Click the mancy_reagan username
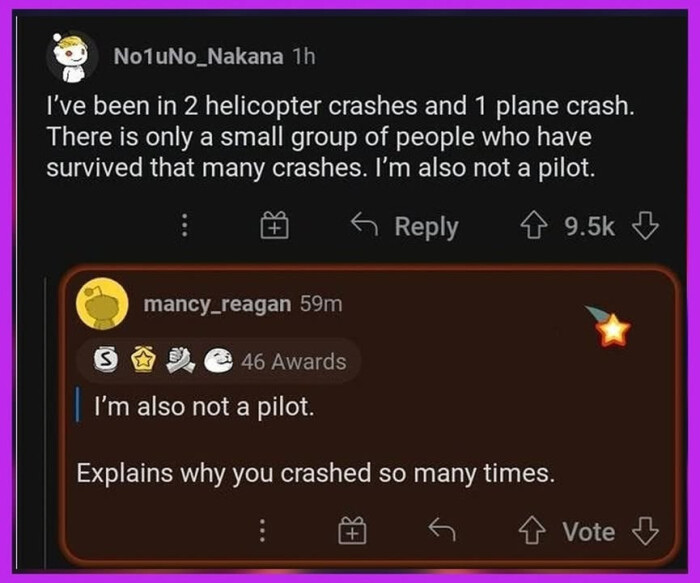The height and width of the screenshot is (583, 700). (x=217, y=304)
